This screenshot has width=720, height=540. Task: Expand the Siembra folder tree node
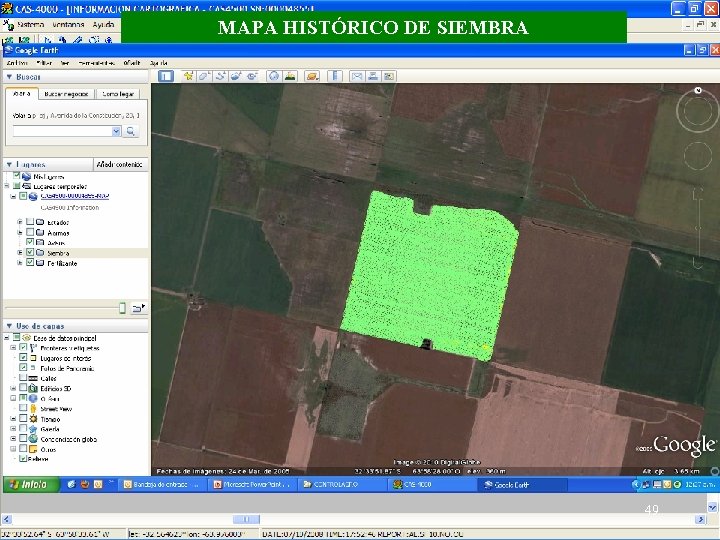(x=20, y=253)
